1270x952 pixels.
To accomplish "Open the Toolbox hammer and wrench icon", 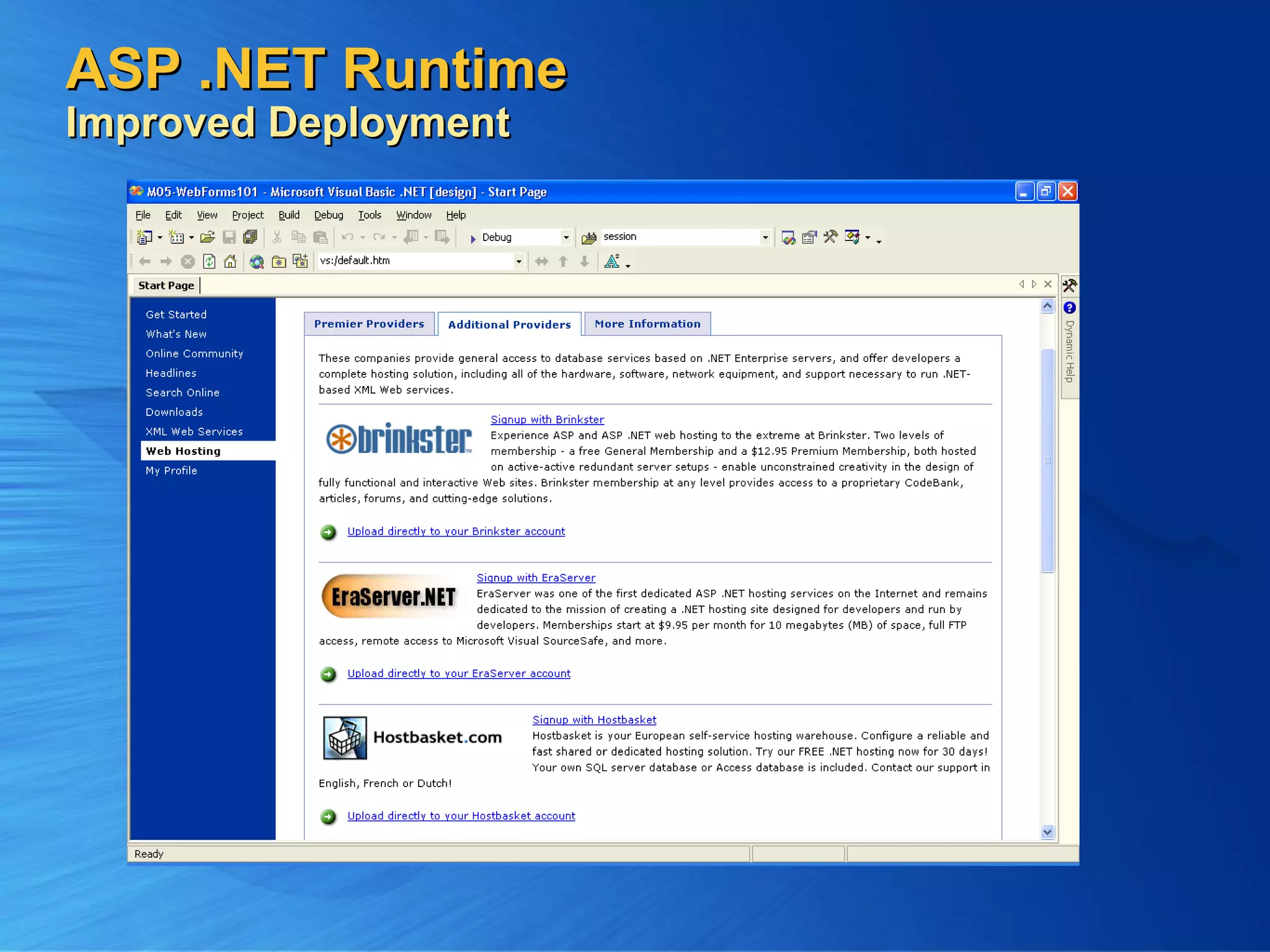I will pyautogui.click(x=830, y=237).
